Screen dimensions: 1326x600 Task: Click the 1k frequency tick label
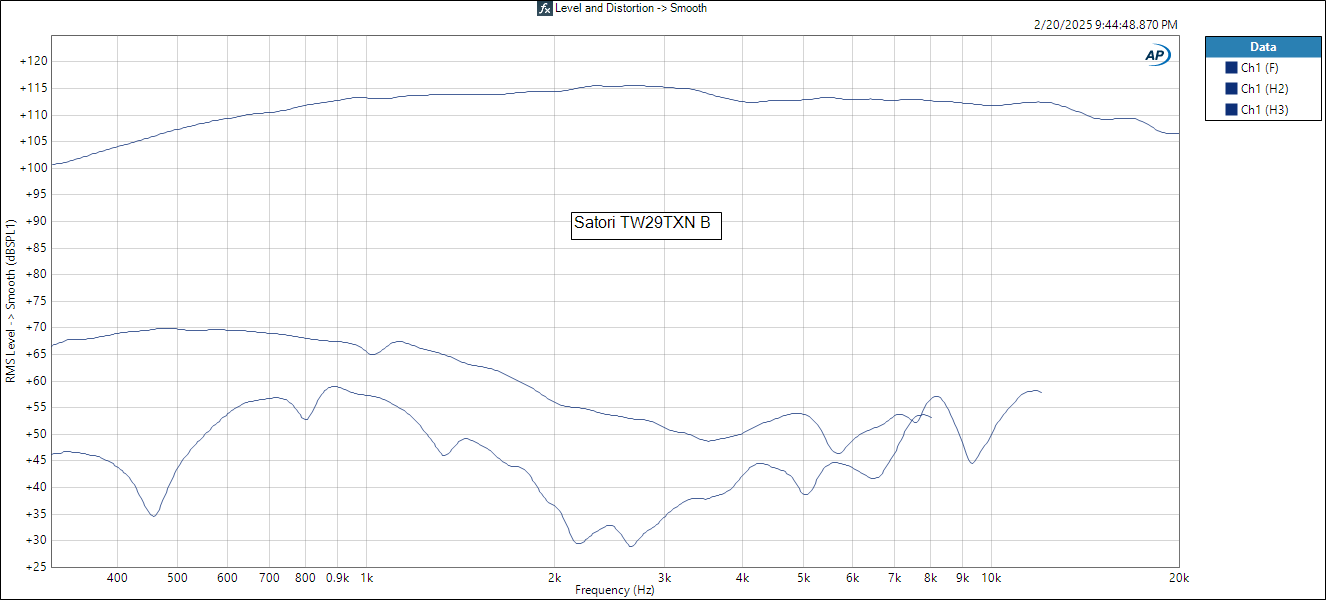(x=366, y=578)
